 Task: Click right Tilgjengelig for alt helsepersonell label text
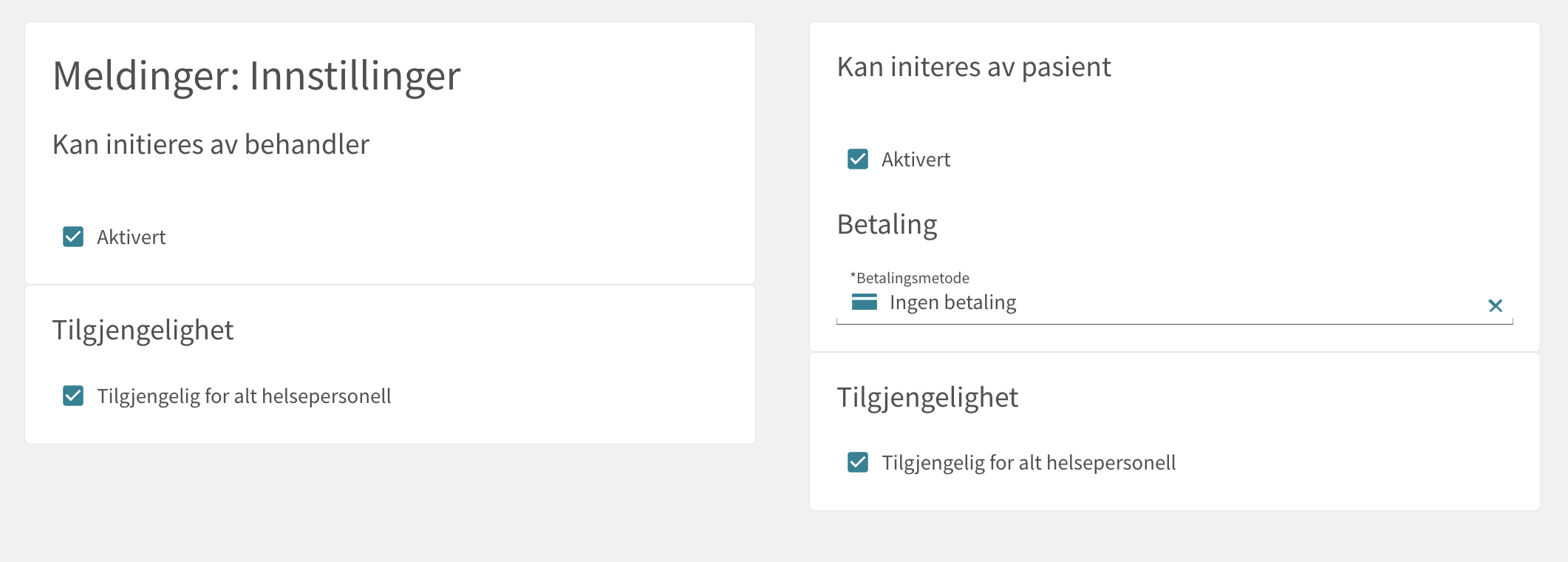(x=1029, y=463)
